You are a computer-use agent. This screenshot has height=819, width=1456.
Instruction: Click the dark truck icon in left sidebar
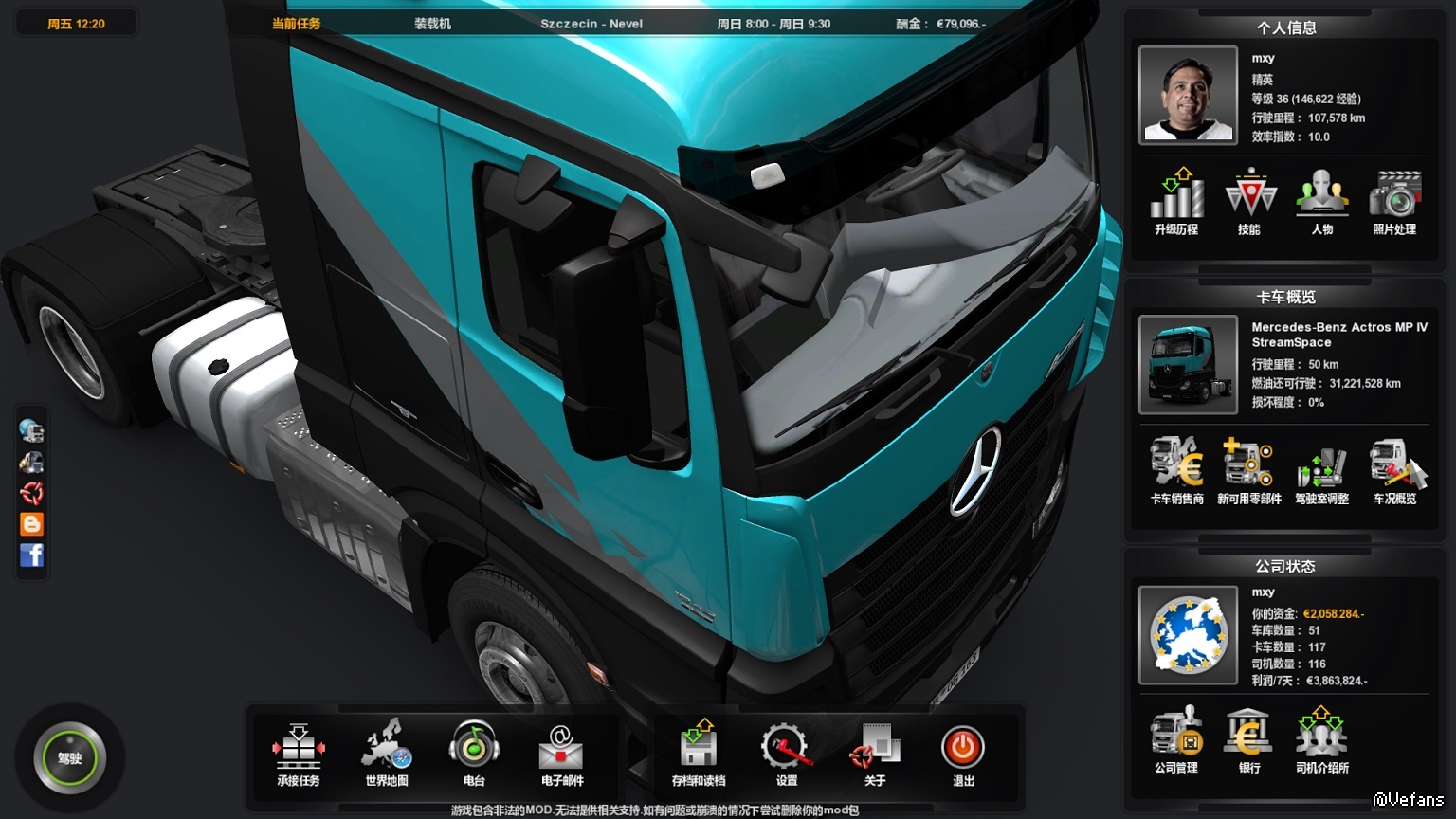tap(31, 462)
